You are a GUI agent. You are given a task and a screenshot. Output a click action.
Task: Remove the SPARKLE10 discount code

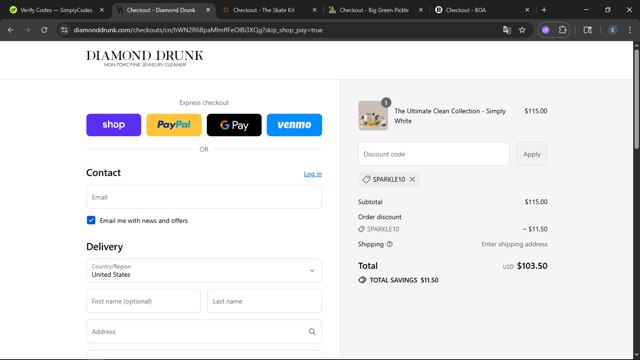(413, 179)
